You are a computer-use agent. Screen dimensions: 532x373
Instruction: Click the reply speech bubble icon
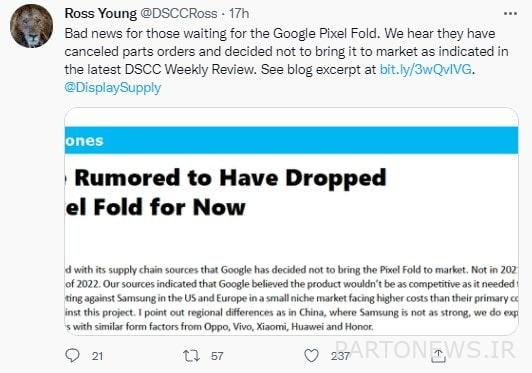point(72,355)
